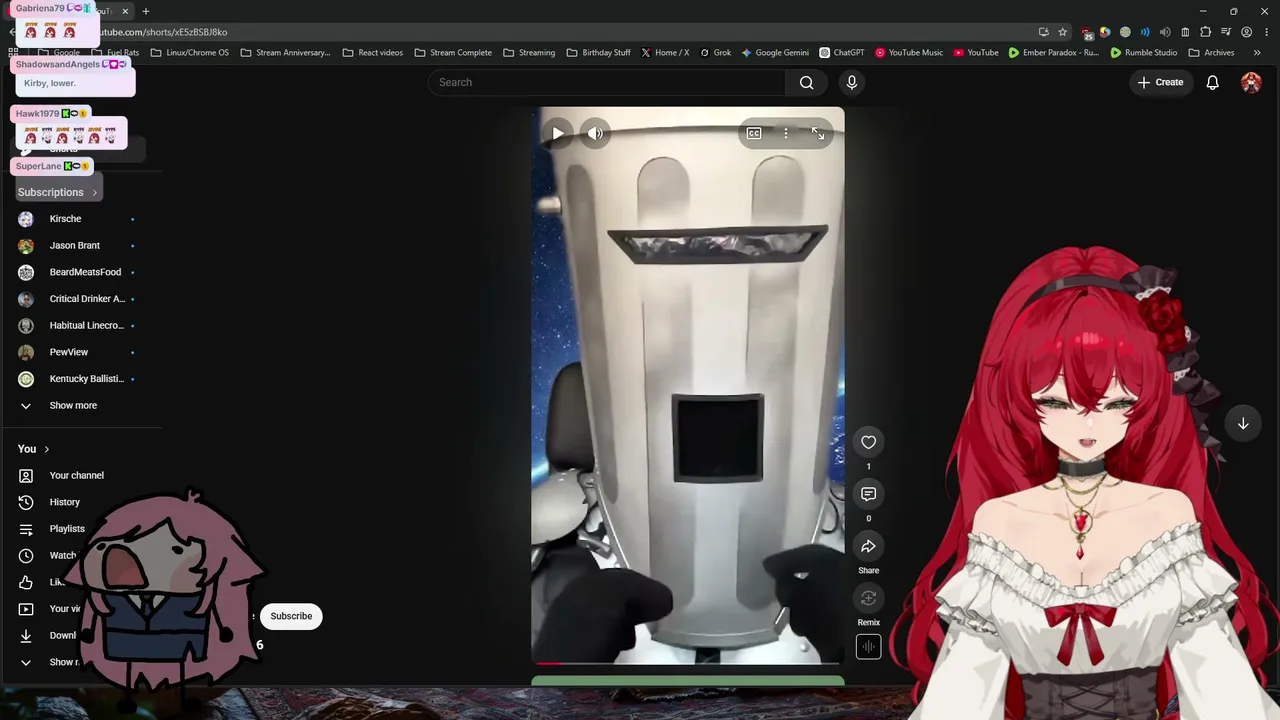Screen dimensions: 1280x720
Task: Open Fuel Rats bookmark folder
Action: (x=116, y=53)
